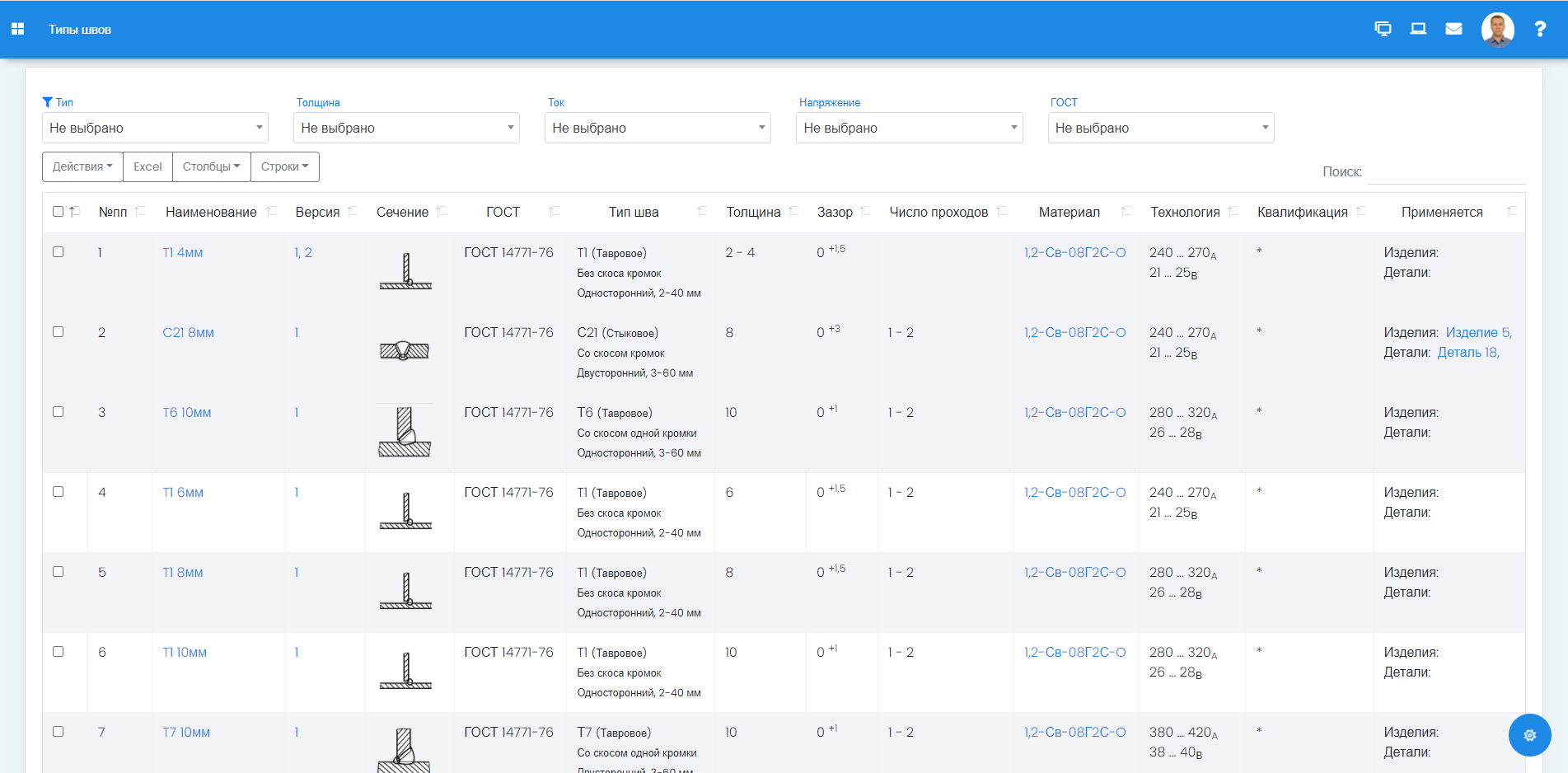Select the checkbox on row Т6 10мм
The image size is (1568, 773).
click(x=58, y=411)
